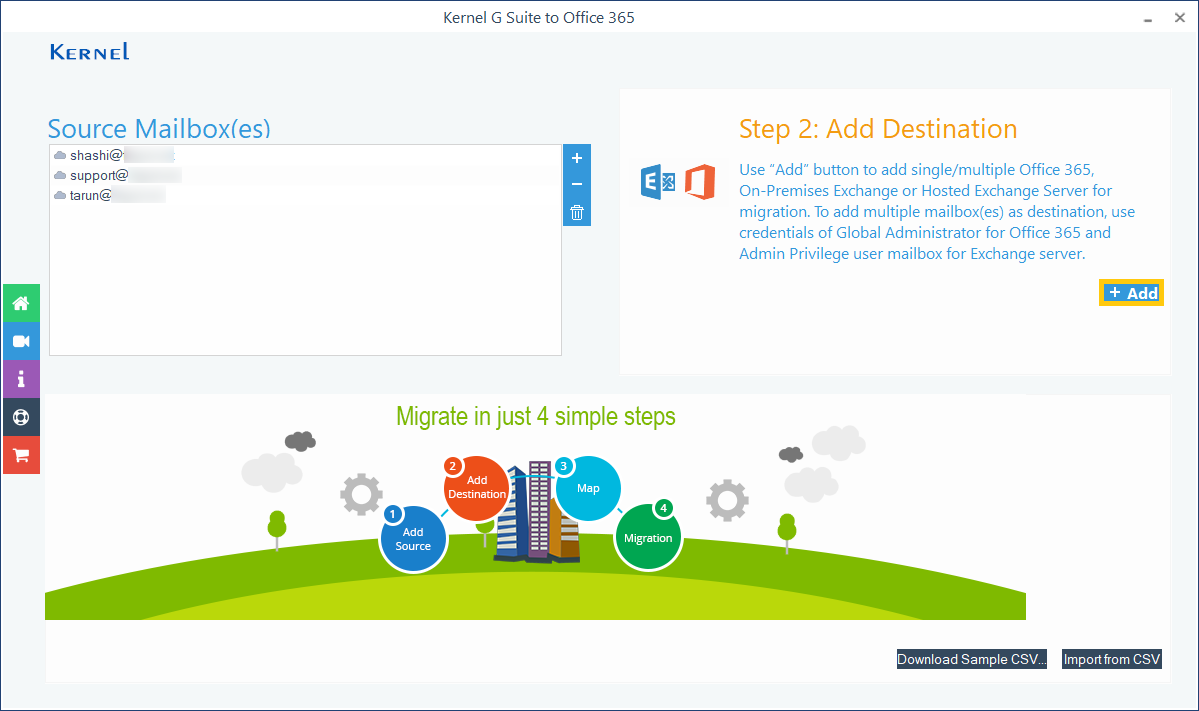1199x711 pixels.
Task: Click the info icon in sidebar
Action: pyautogui.click(x=21, y=379)
